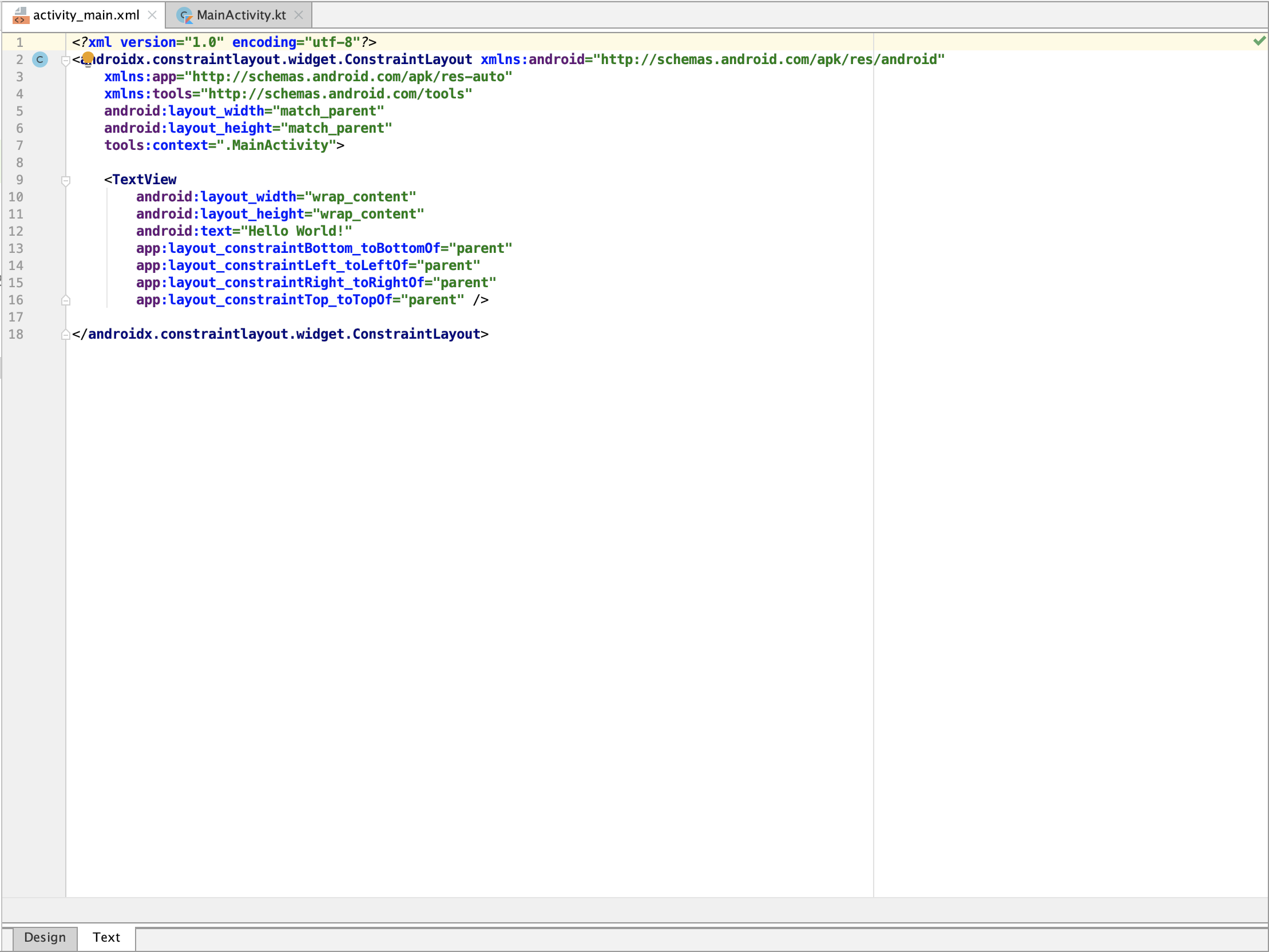Click the related class gutter icon on line 2
Image resolution: width=1269 pixels, height=952 pixels.
point(40,59)
